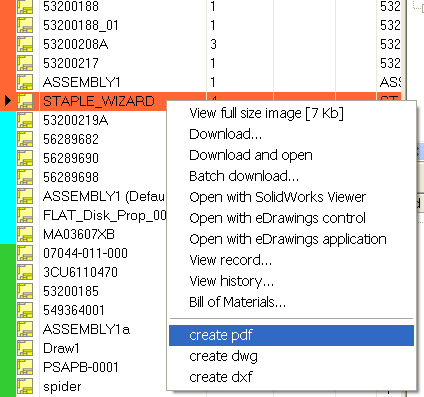424x397 pixels.
Task: Select the MA03607XB row name
Action: pos(79,234)
